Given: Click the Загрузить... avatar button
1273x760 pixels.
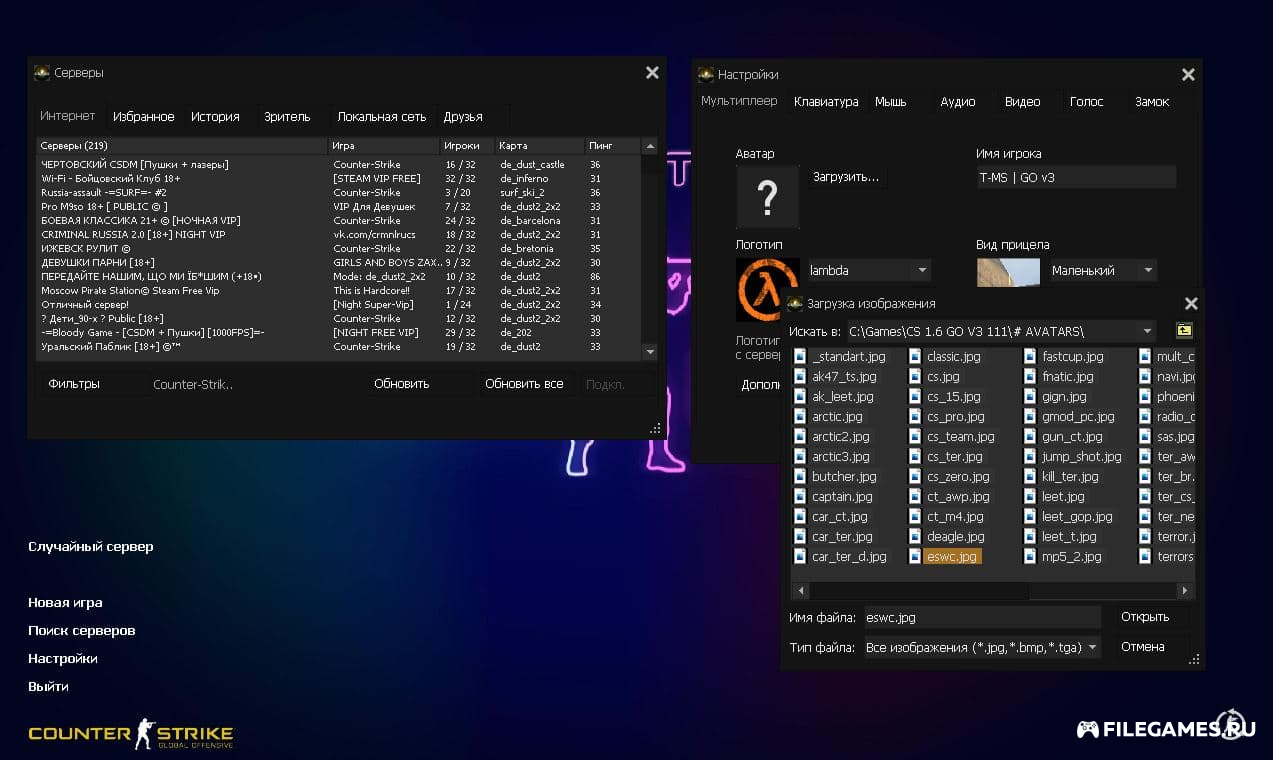Looking at the screenshot, I should point(846,177).
